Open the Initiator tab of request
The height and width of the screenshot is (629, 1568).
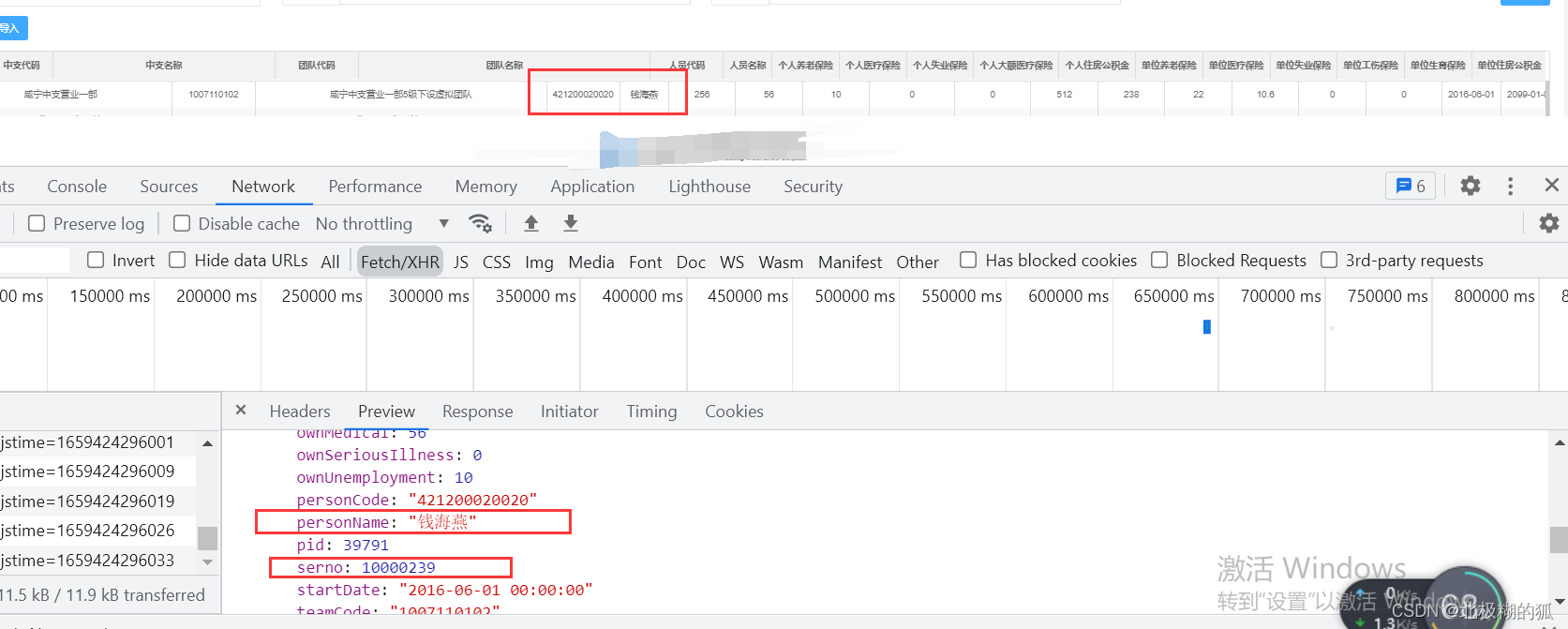[569, 411]
